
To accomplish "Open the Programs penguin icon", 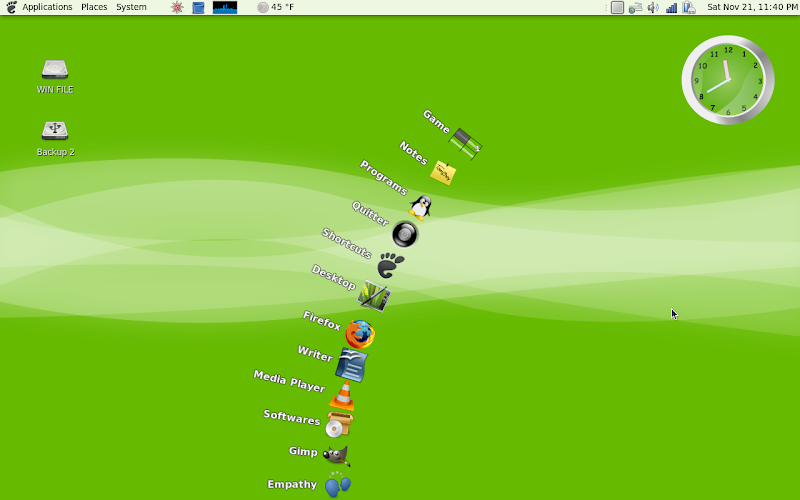I will (x=420, y=207).
